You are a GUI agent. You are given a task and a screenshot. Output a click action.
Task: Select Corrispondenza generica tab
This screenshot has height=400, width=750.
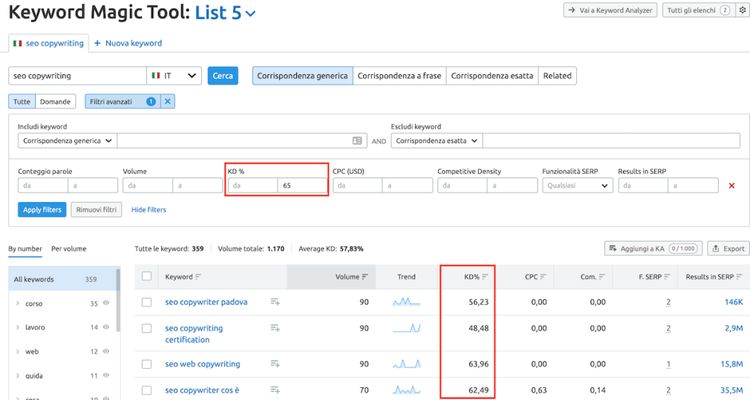[302, 76]
